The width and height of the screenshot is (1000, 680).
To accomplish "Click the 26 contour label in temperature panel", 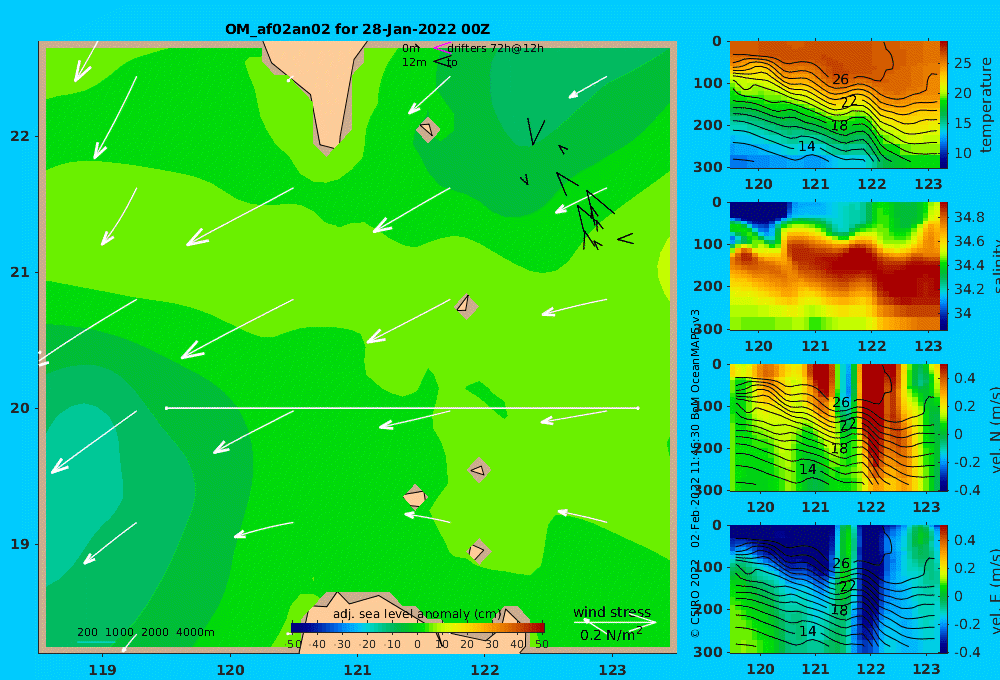I will point(841,79).
